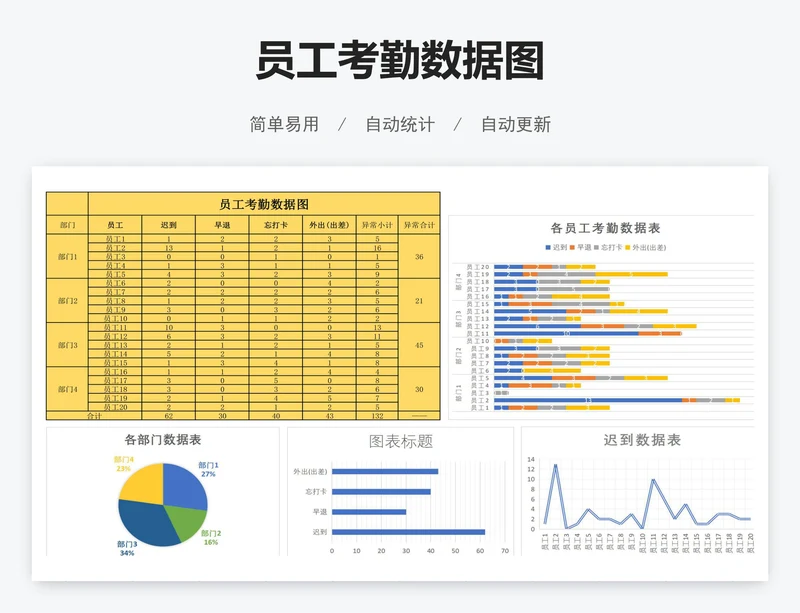Select the 部门 column header cell
800x613 pixels.
tap(67, 225)
